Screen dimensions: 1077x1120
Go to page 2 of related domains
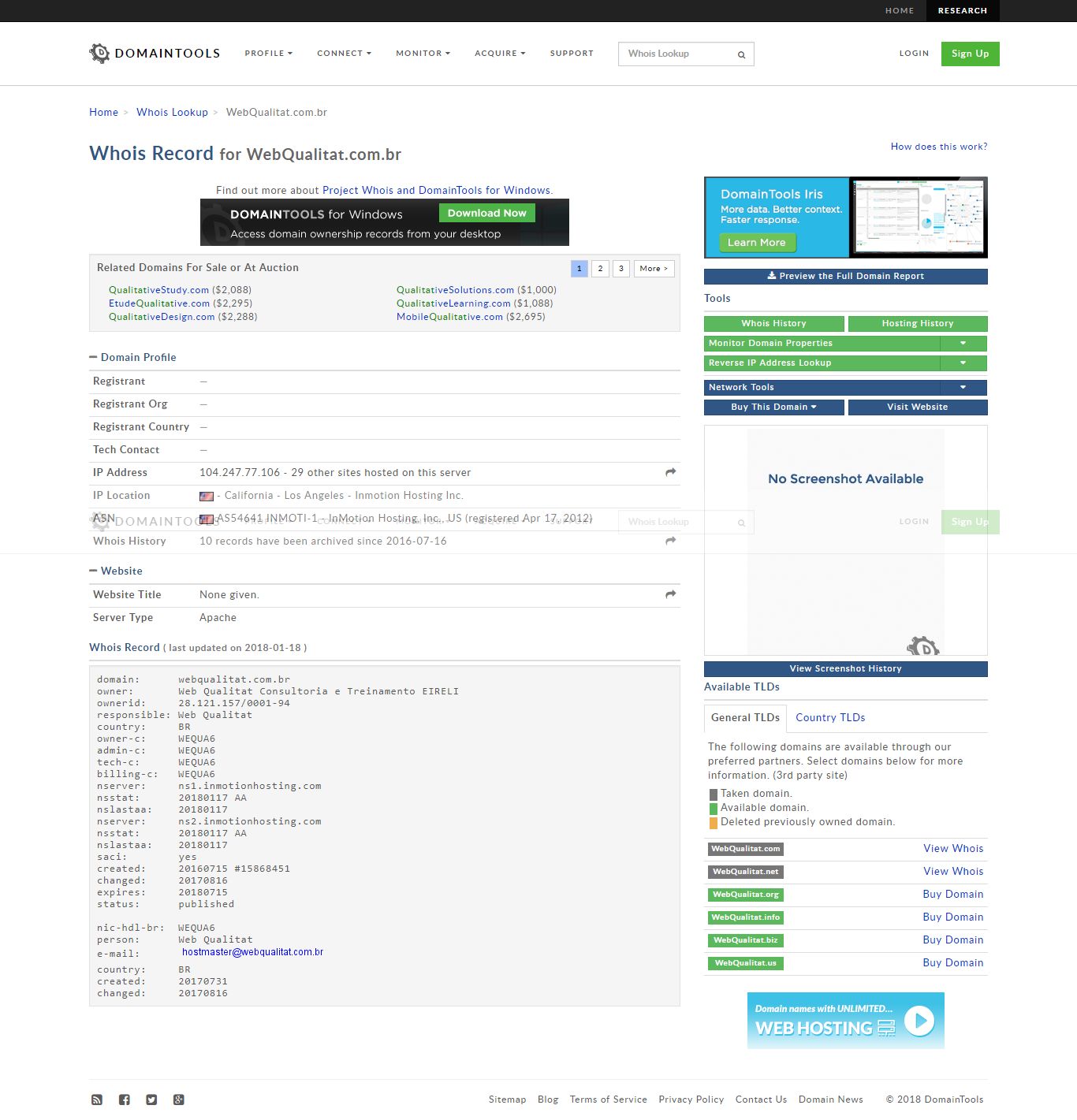(600, 269)
